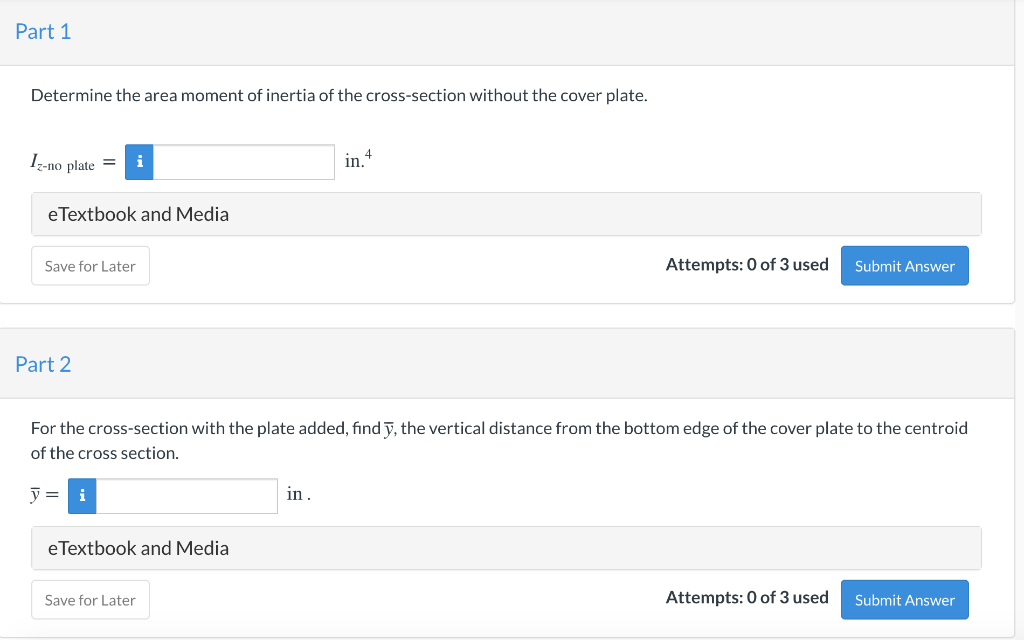Click the Part 1 attempts used counter

click(x=747, y=265)
